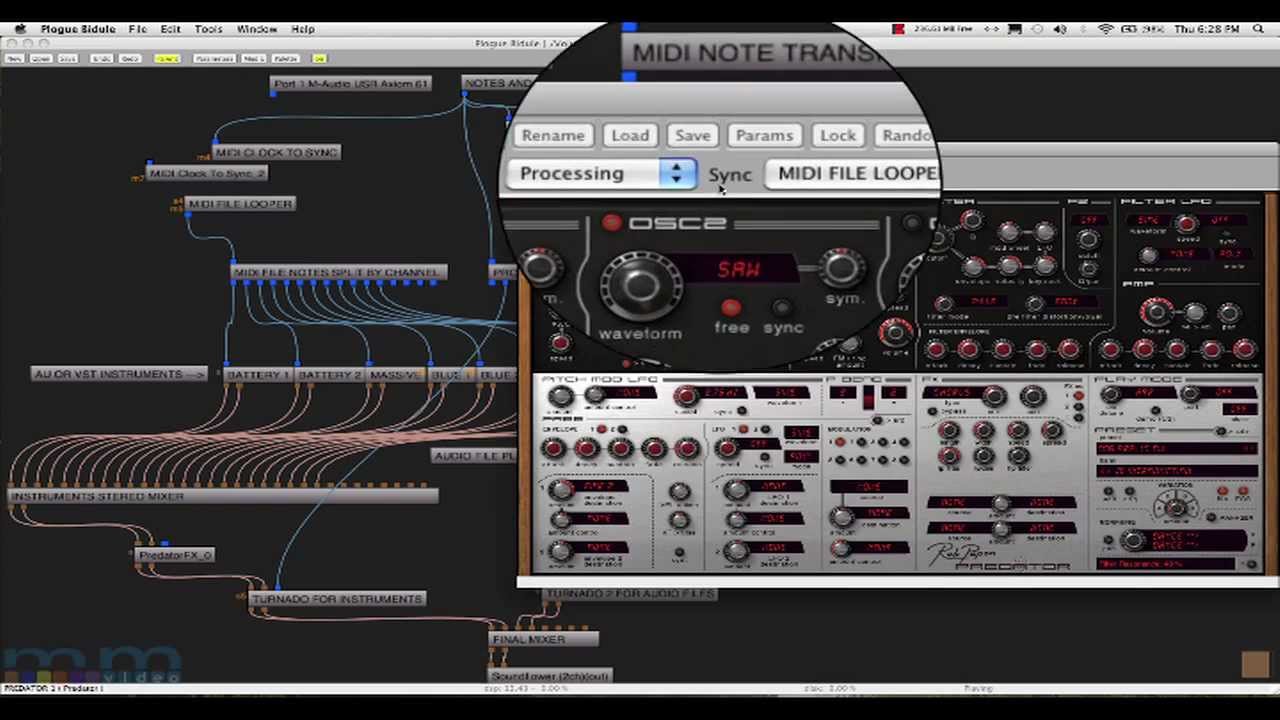Open the Help menu
Screen dimensions: 1280x720
pyautogui.click(x=302, y=29)
